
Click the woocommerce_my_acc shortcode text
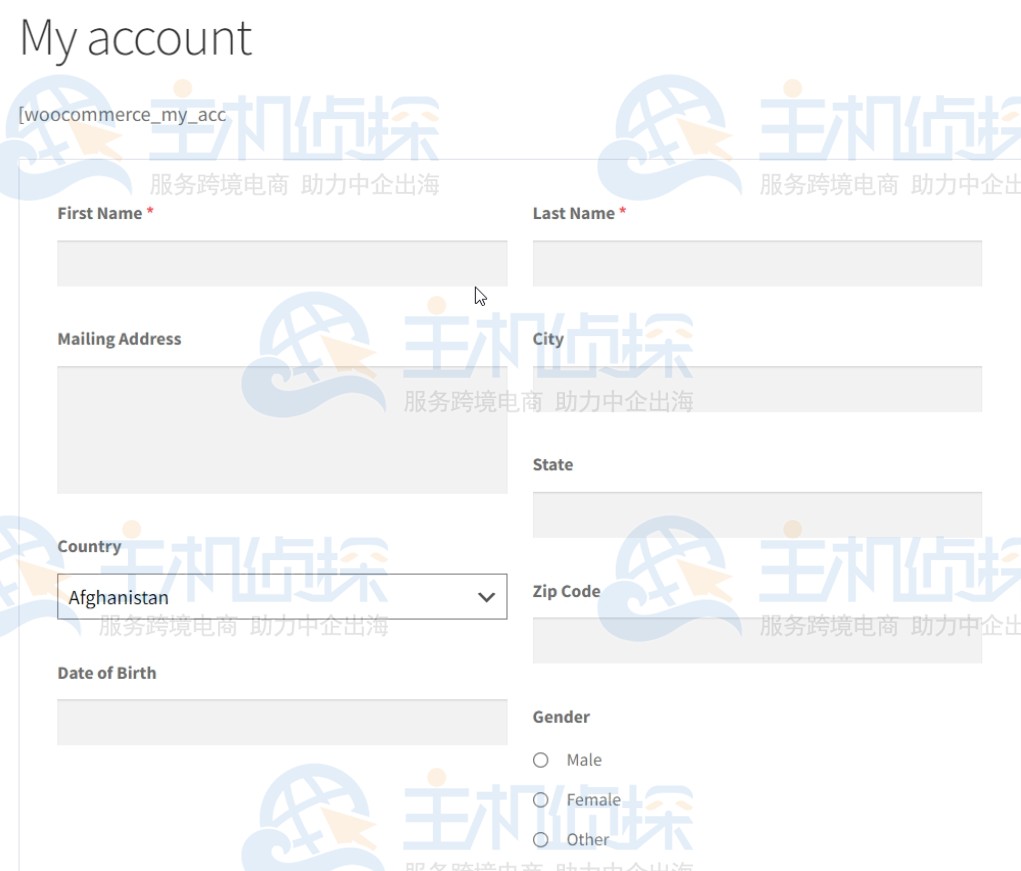pos(122,114)
